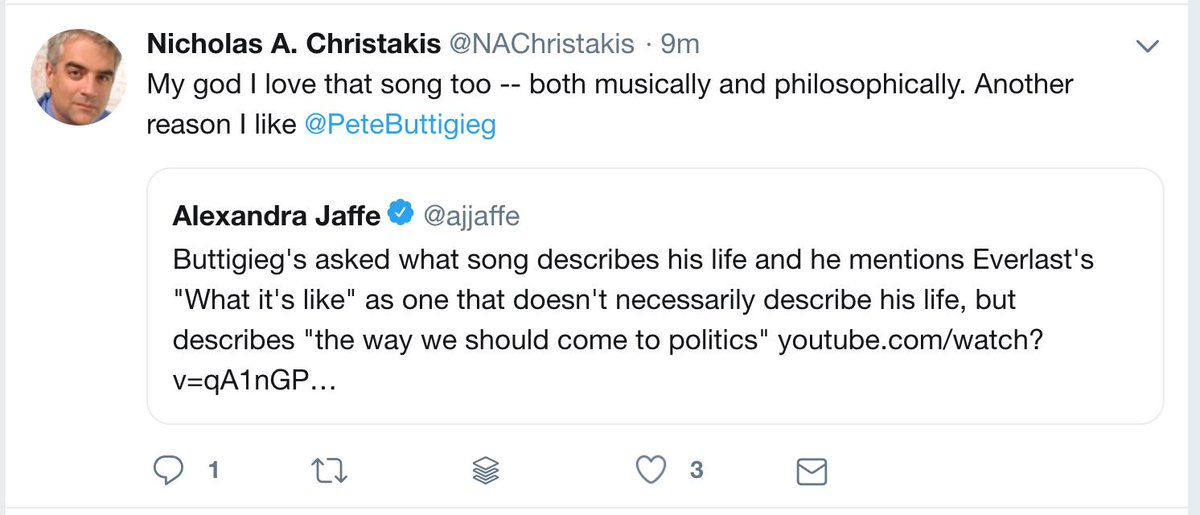Click the 9m timestamp
The image size is (1200, 515).
[x=681, y=44]
